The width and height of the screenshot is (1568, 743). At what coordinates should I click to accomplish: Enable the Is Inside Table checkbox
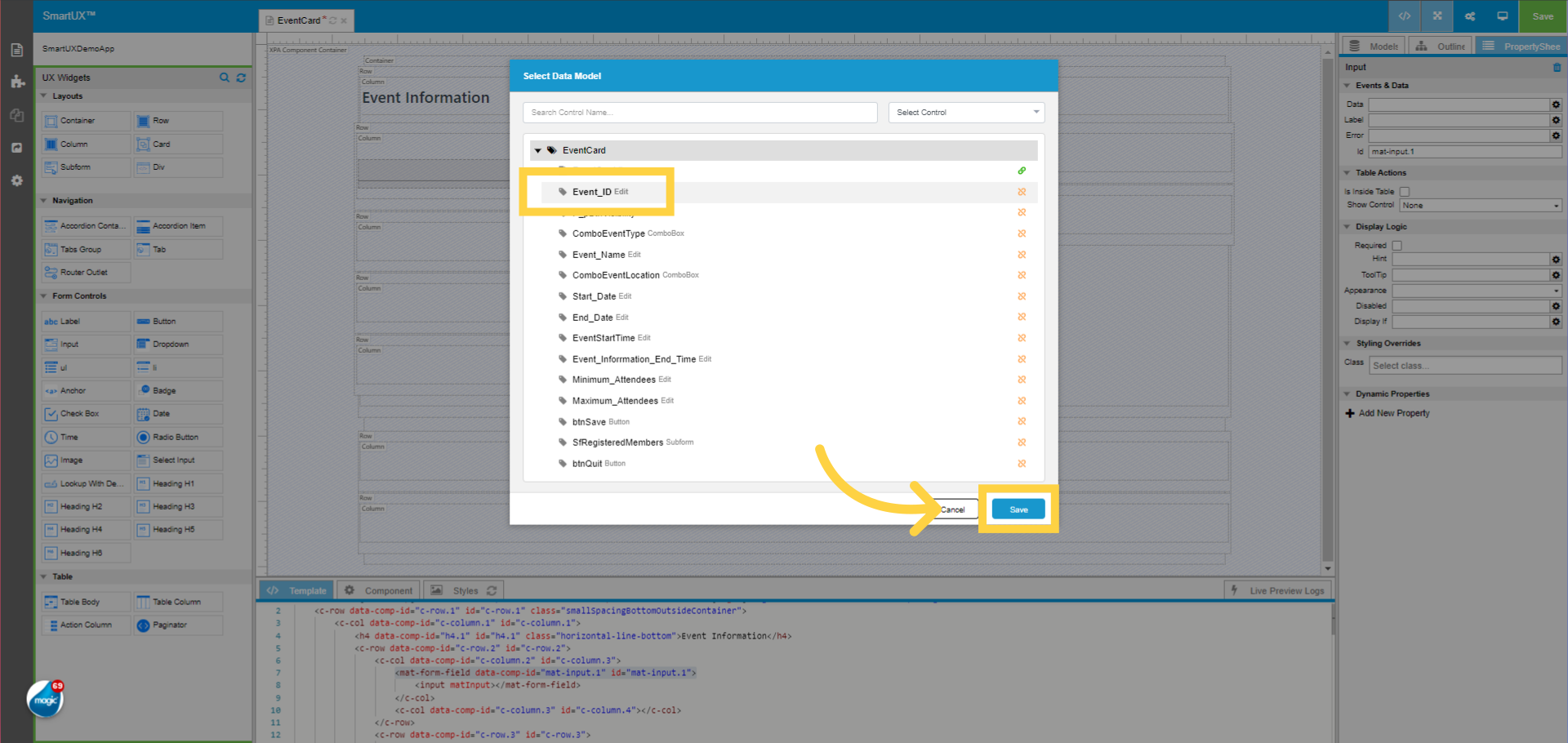[x=1404, y=190]
